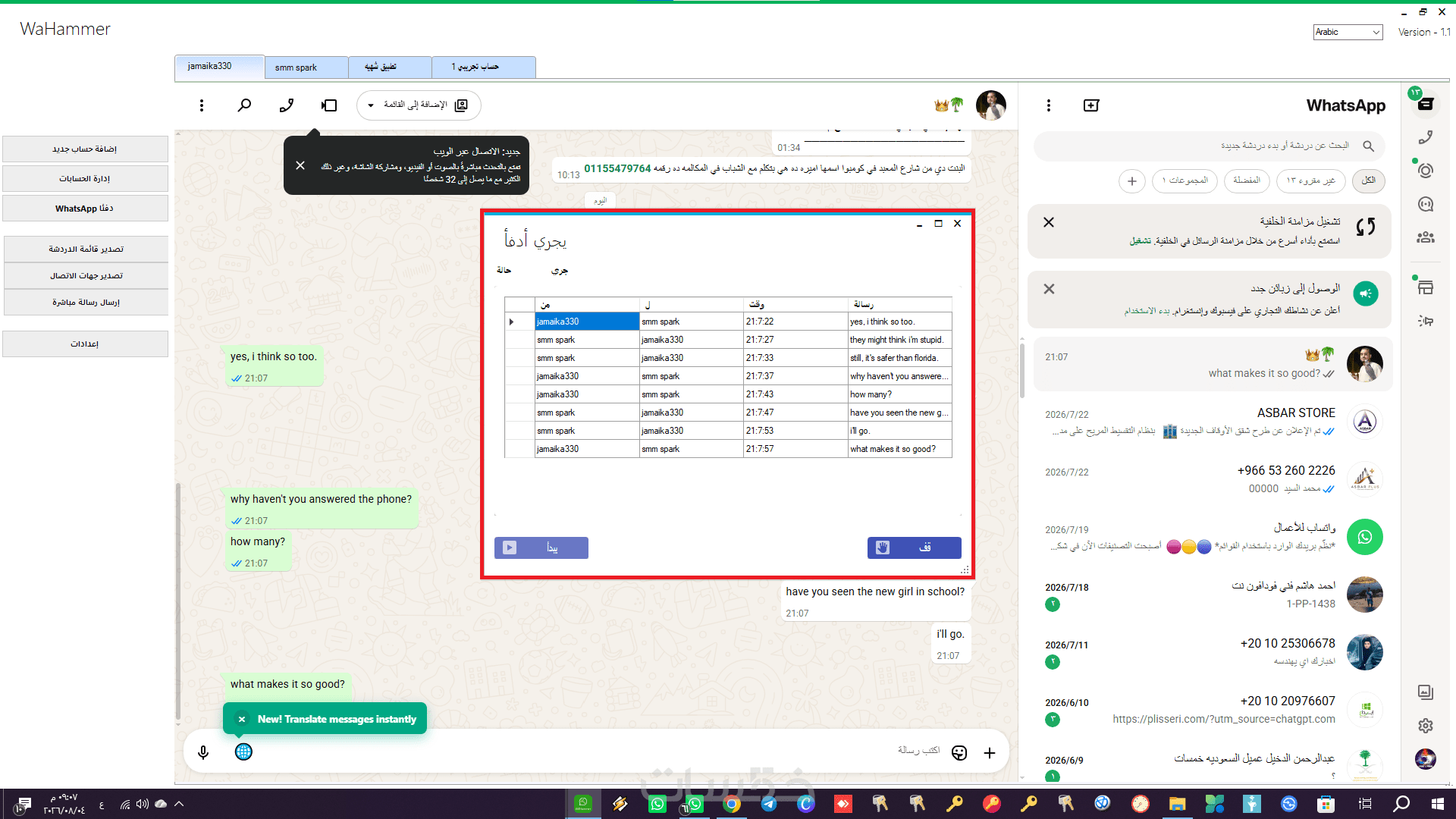1456x819 pixels.
Task: Dismiss the Translate messages tooltip
Action: (x=242, y=719)
